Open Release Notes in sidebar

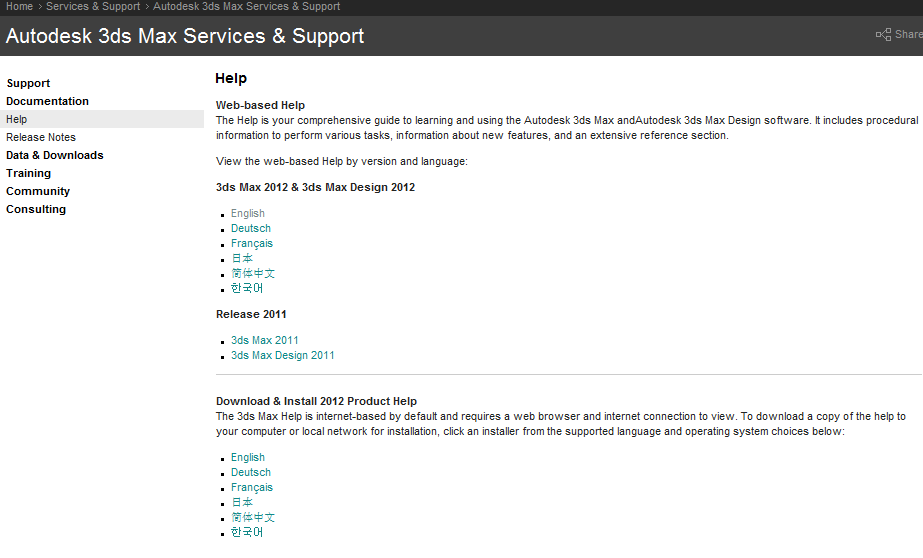(41, 137)
